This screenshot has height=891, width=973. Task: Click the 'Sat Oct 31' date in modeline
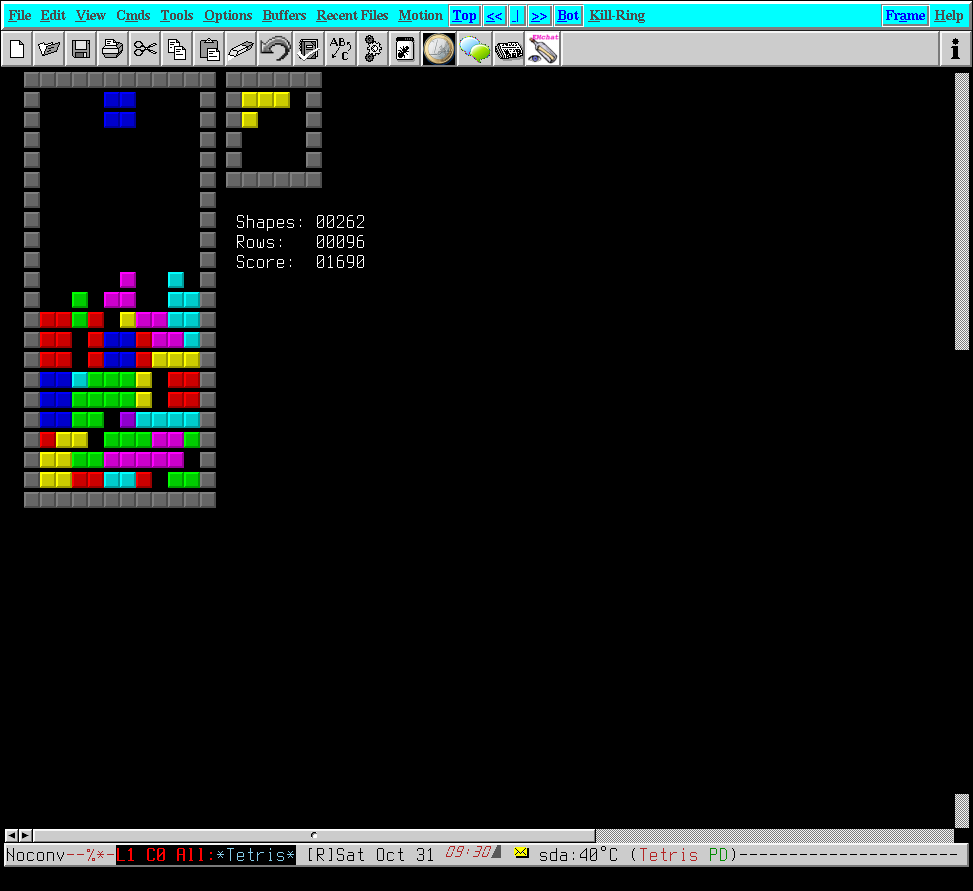point(385,855)
